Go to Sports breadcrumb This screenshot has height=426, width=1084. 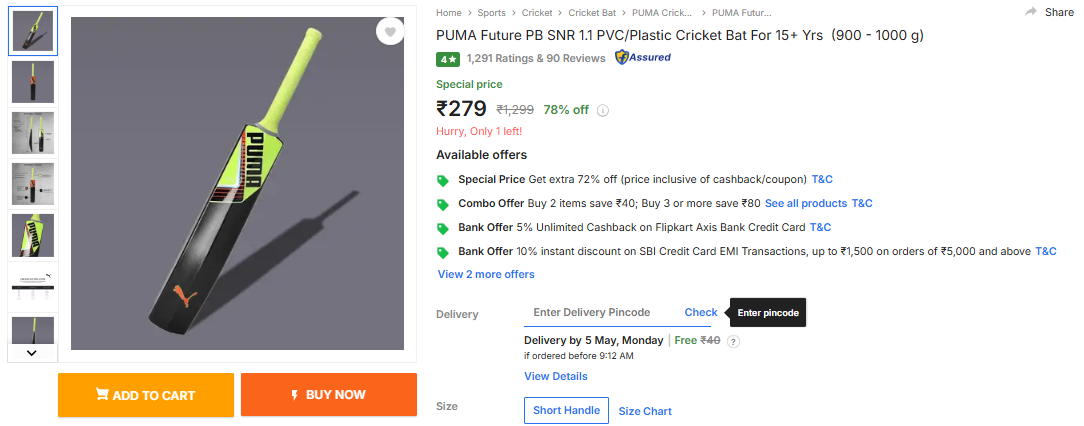[491, 13]
